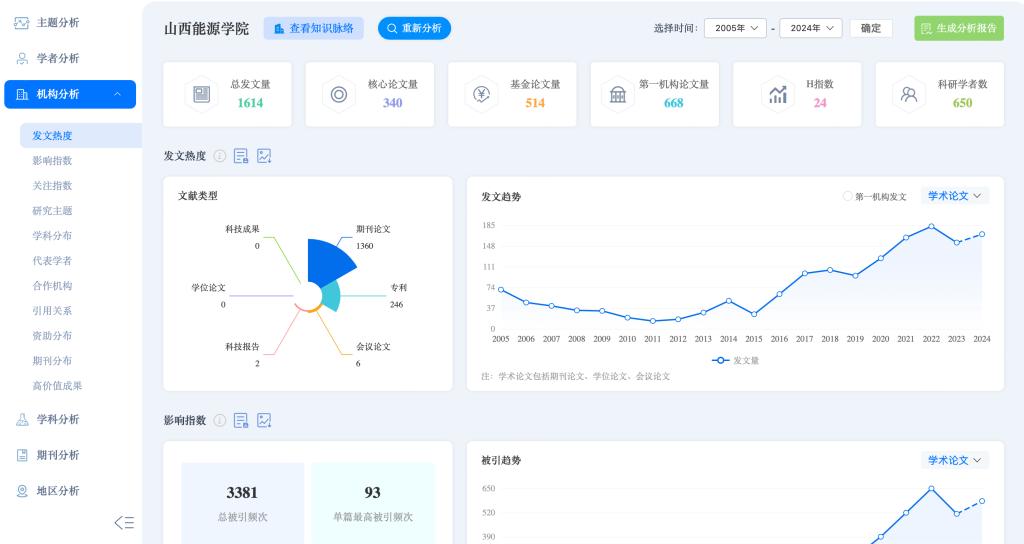
Task: Open the data table icon next to 影响指数
Action: pos(241,420)
